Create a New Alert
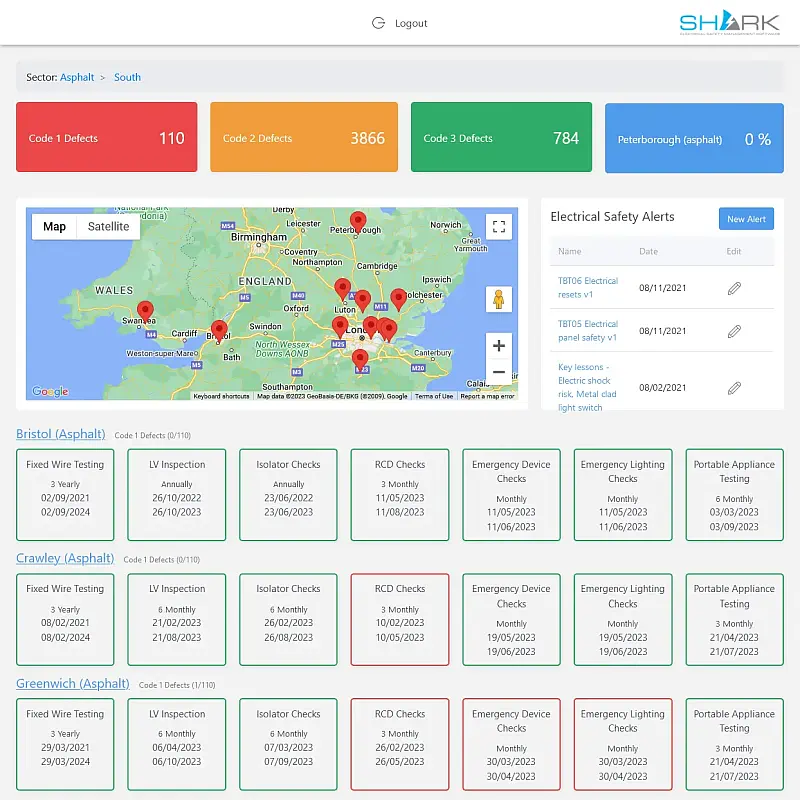Viewport: 800px width, 800px height. click(746, 218)
